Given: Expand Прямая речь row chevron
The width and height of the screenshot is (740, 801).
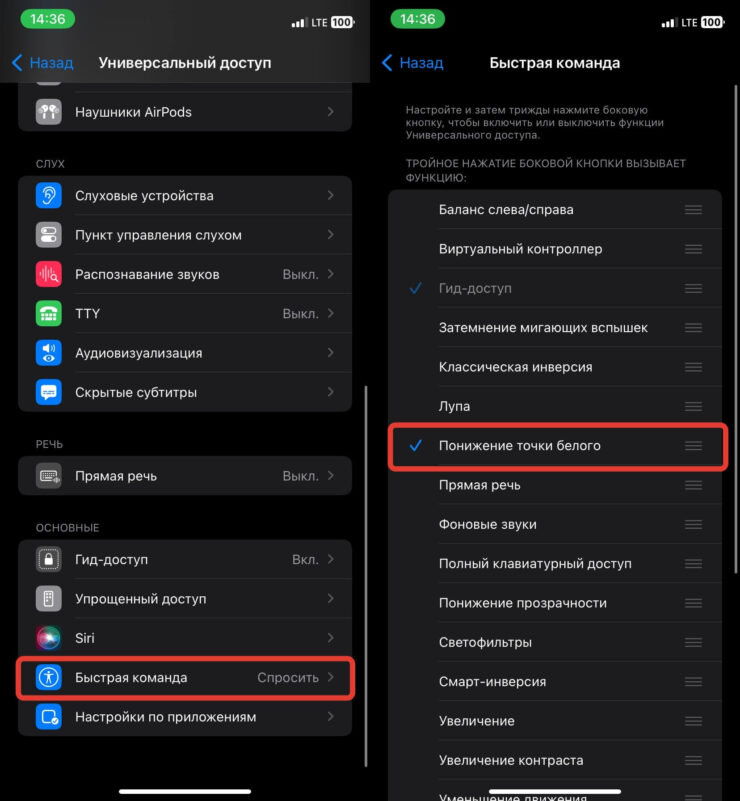Looking at the screenshot, I should (330, 476).
